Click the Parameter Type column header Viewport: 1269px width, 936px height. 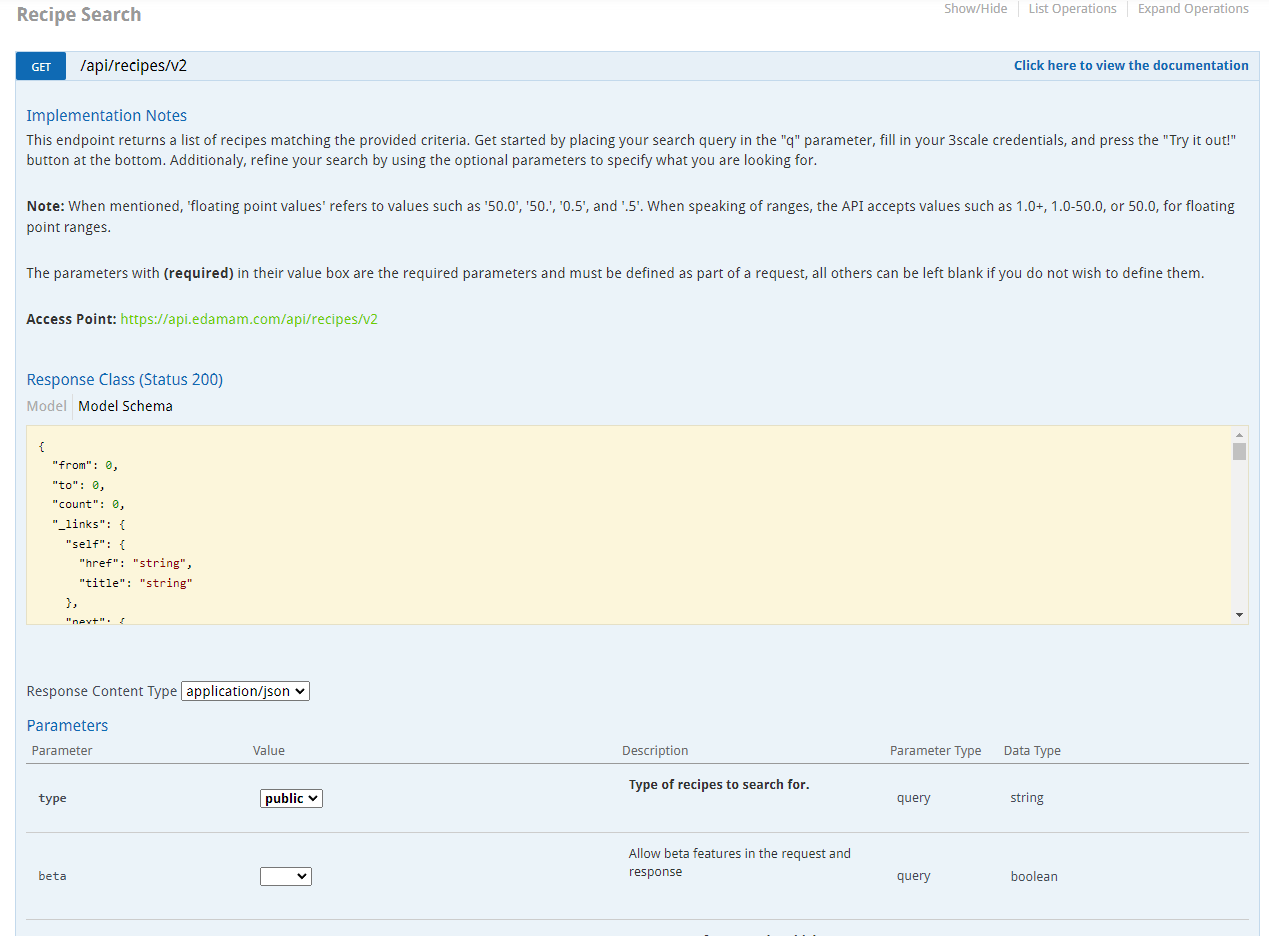tap(936, 751)
